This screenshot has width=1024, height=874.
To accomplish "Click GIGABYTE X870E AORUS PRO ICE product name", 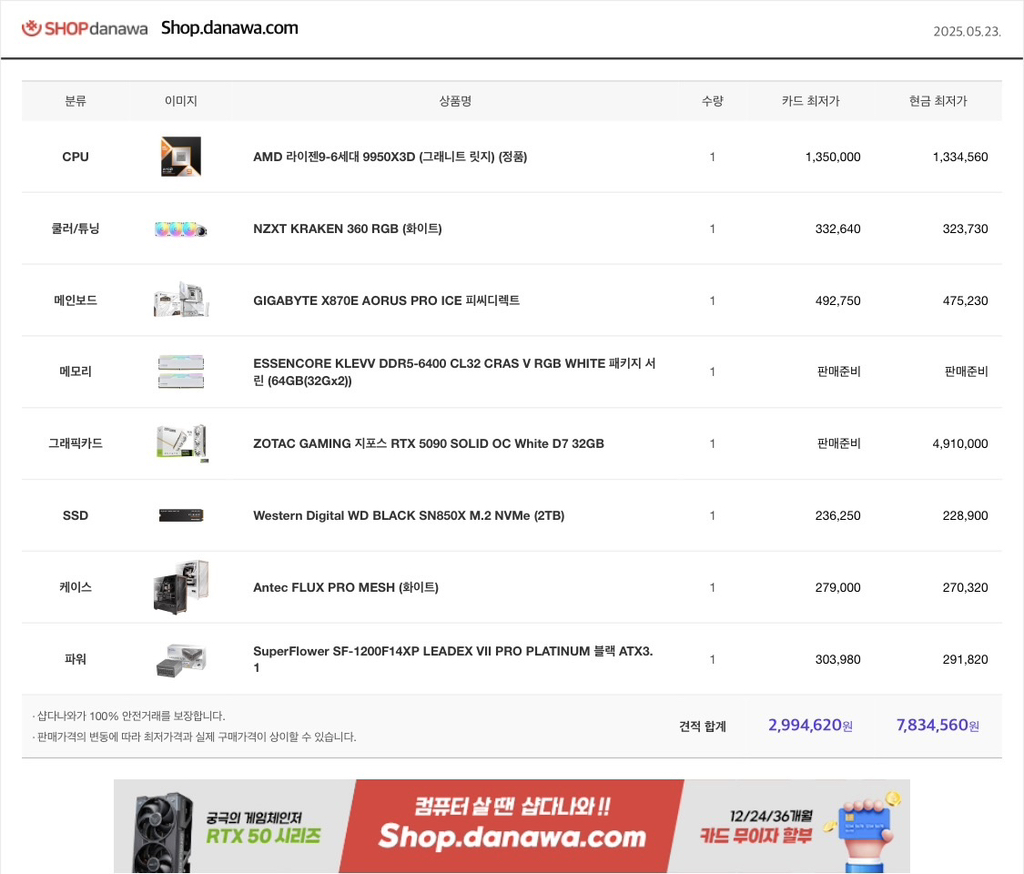I will (386, 300).
